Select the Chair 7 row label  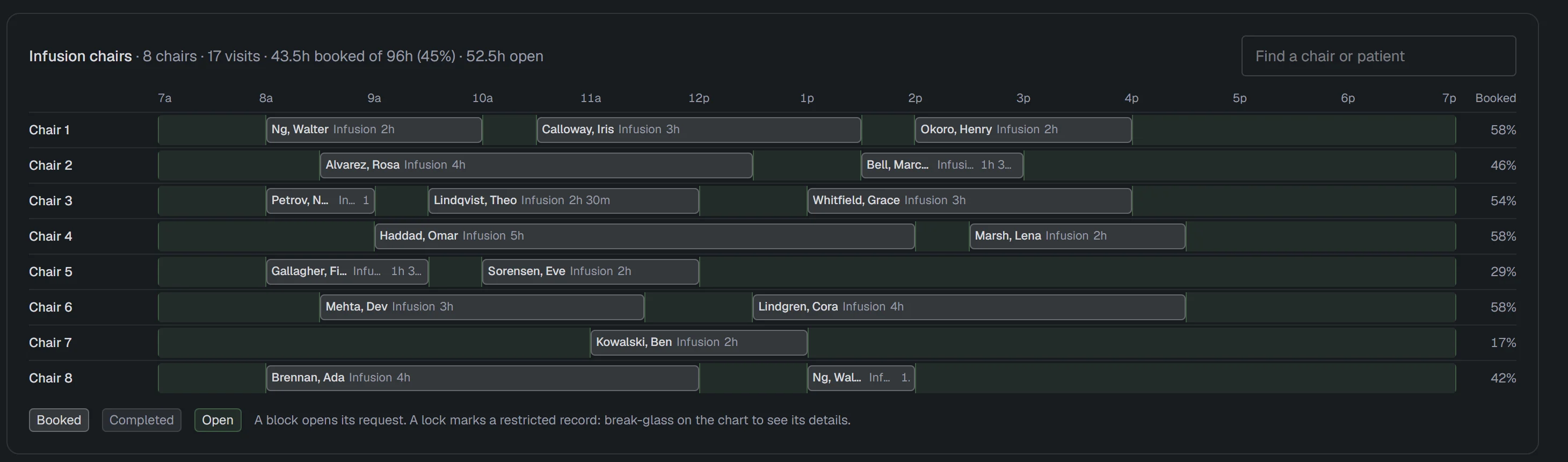point(50,342)
